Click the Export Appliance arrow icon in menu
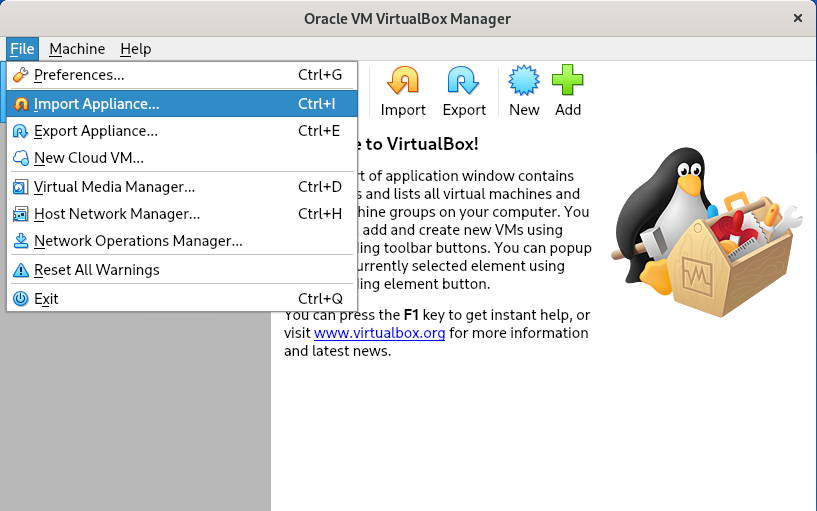Screen dimensions: 817x511 (x=20, y=131)
